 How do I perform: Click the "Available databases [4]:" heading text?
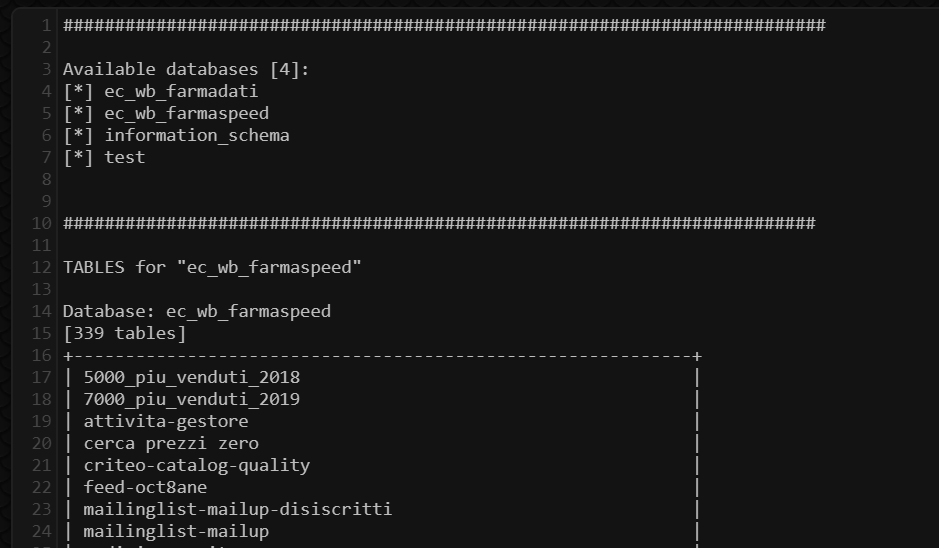186,69
